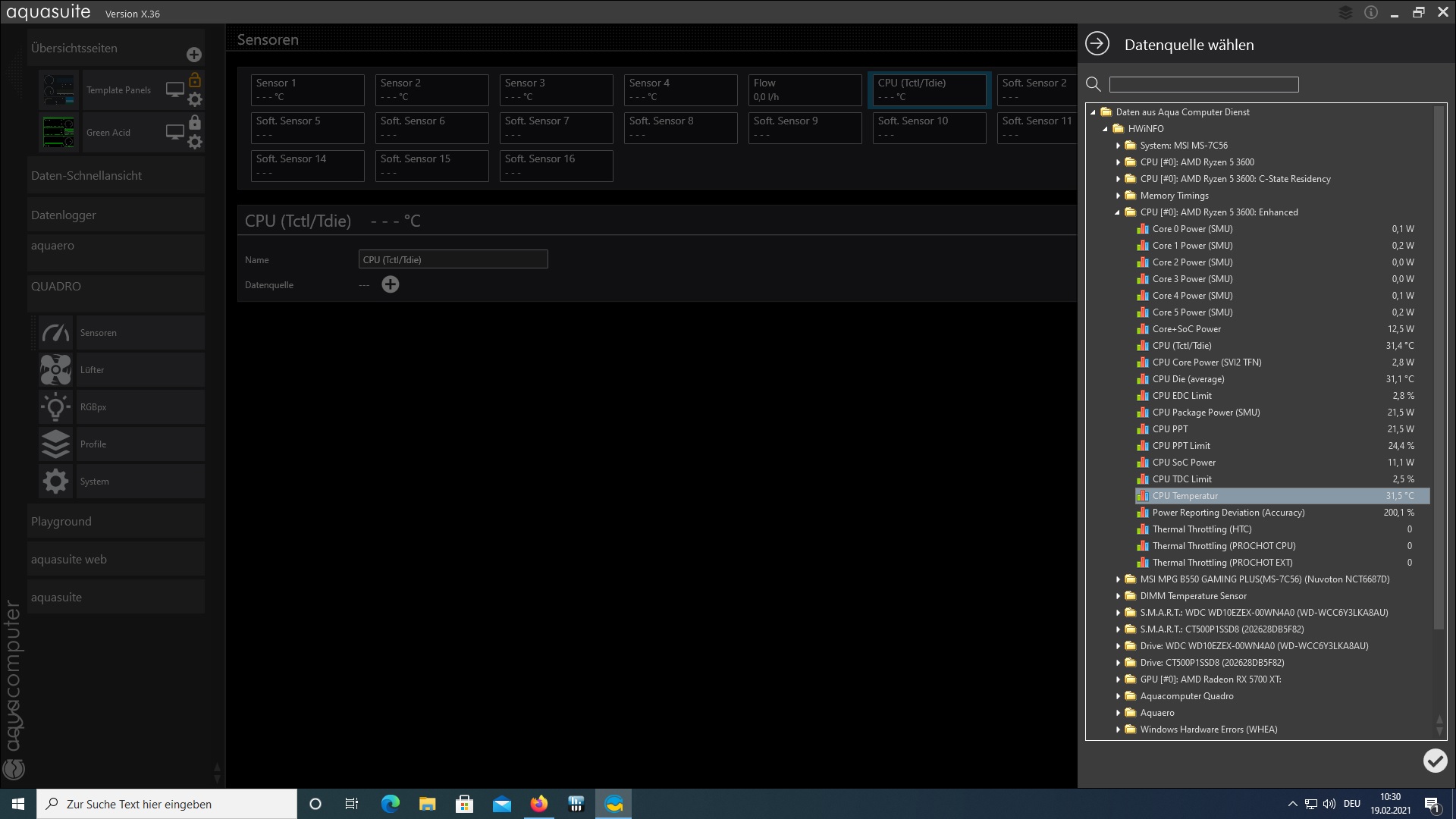Expand the Memory Timings folder

1118,196
